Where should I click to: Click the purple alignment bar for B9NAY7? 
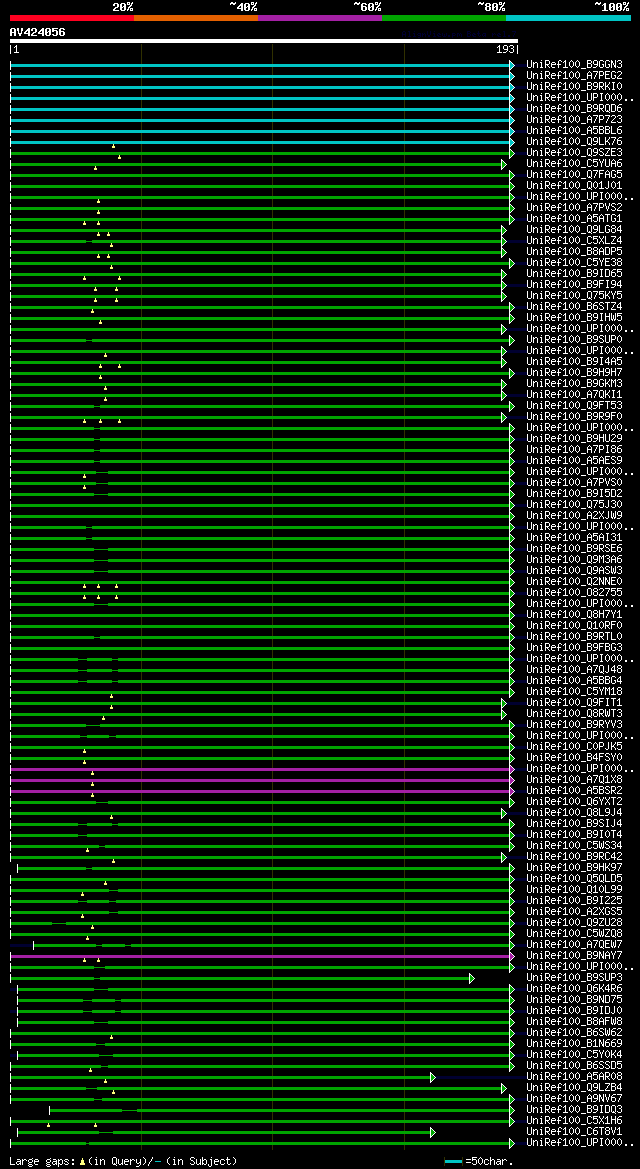click(260, 957)
